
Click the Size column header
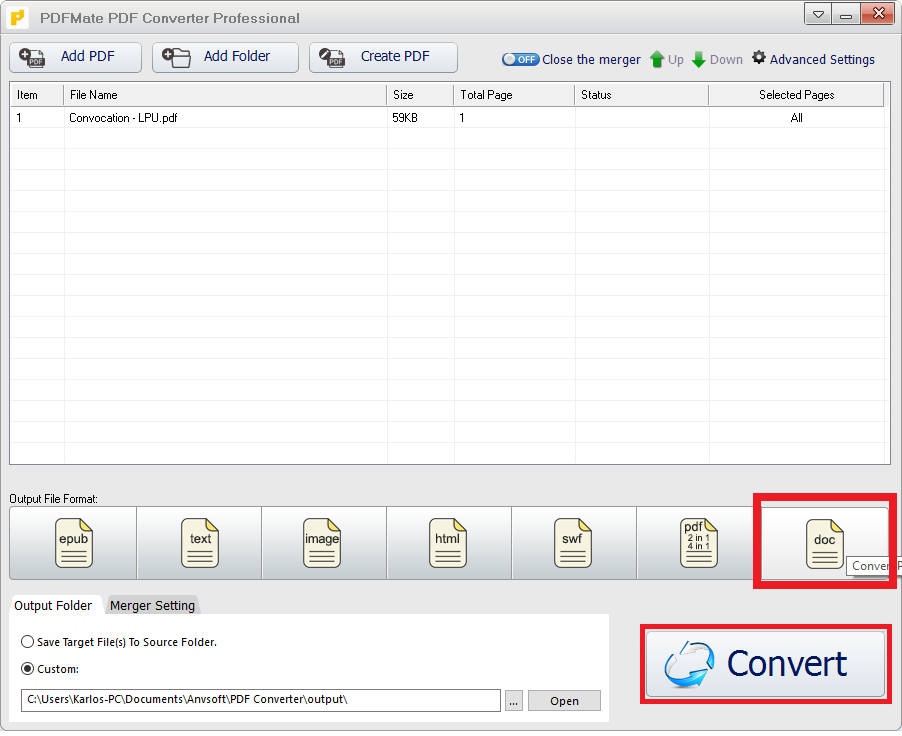420,95
